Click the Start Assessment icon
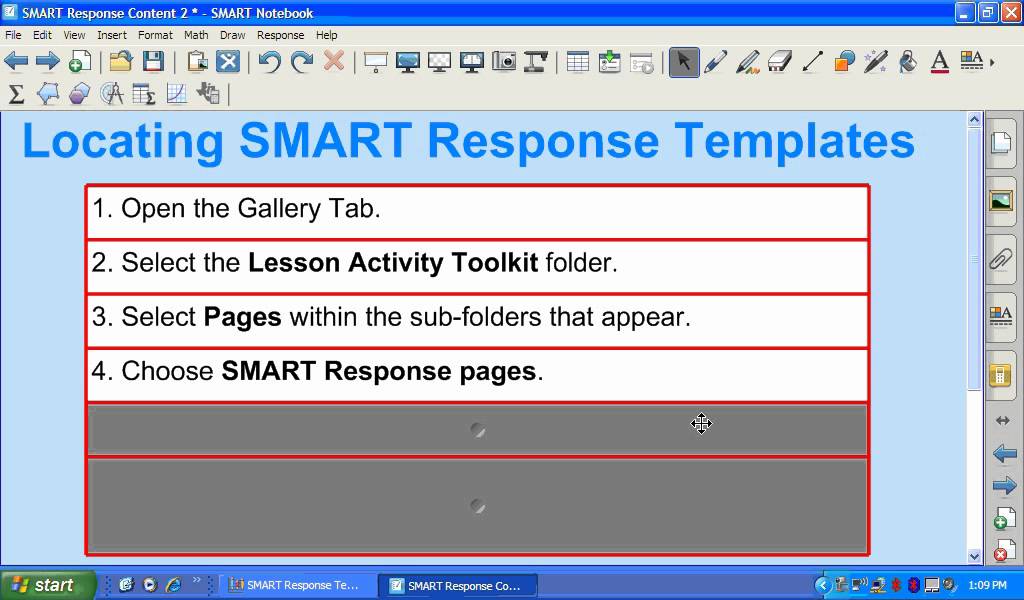The height and width of the screenshot is (600, 1024). tap(642, 62)
